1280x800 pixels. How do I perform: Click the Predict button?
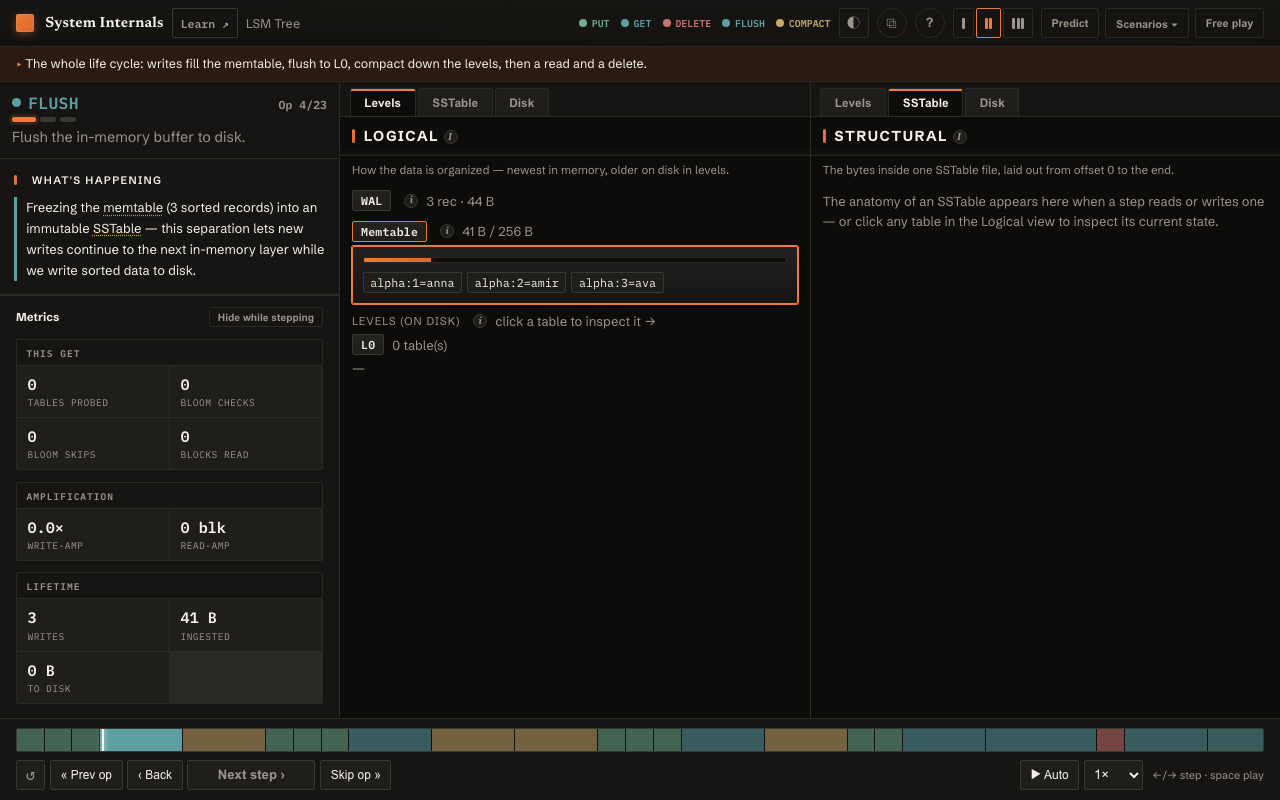tap(1070, 23)
